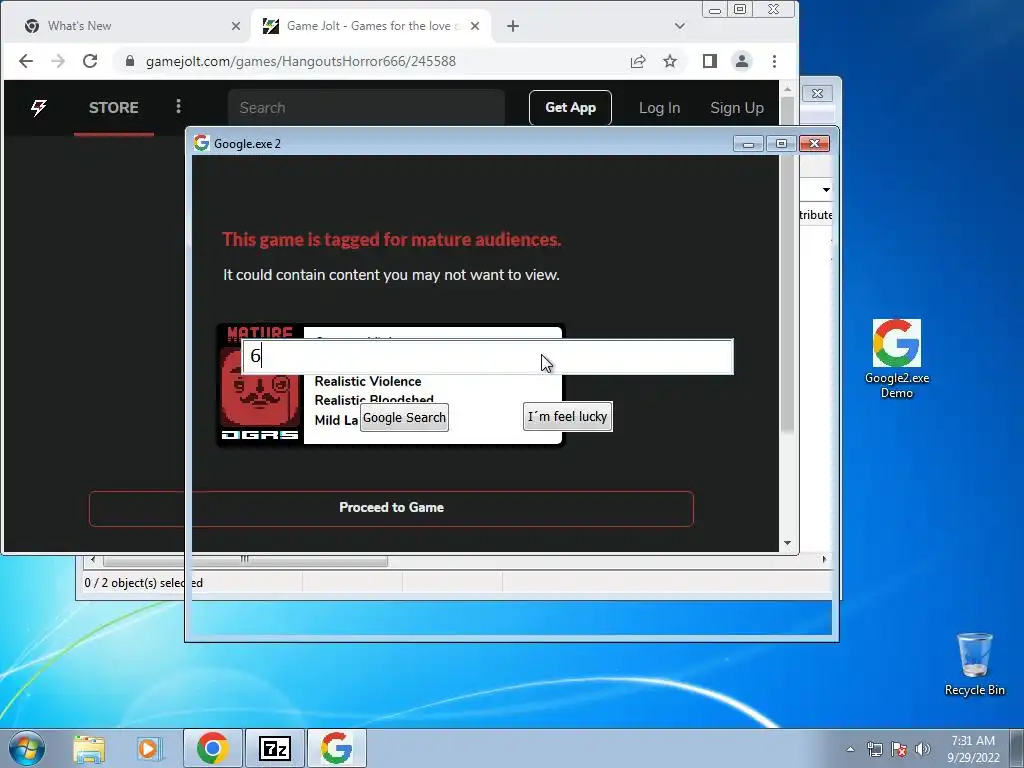The width and height of the screenshot is (1024, 768).
Task: Click the Chrome address bar URL
Action: 300,61
